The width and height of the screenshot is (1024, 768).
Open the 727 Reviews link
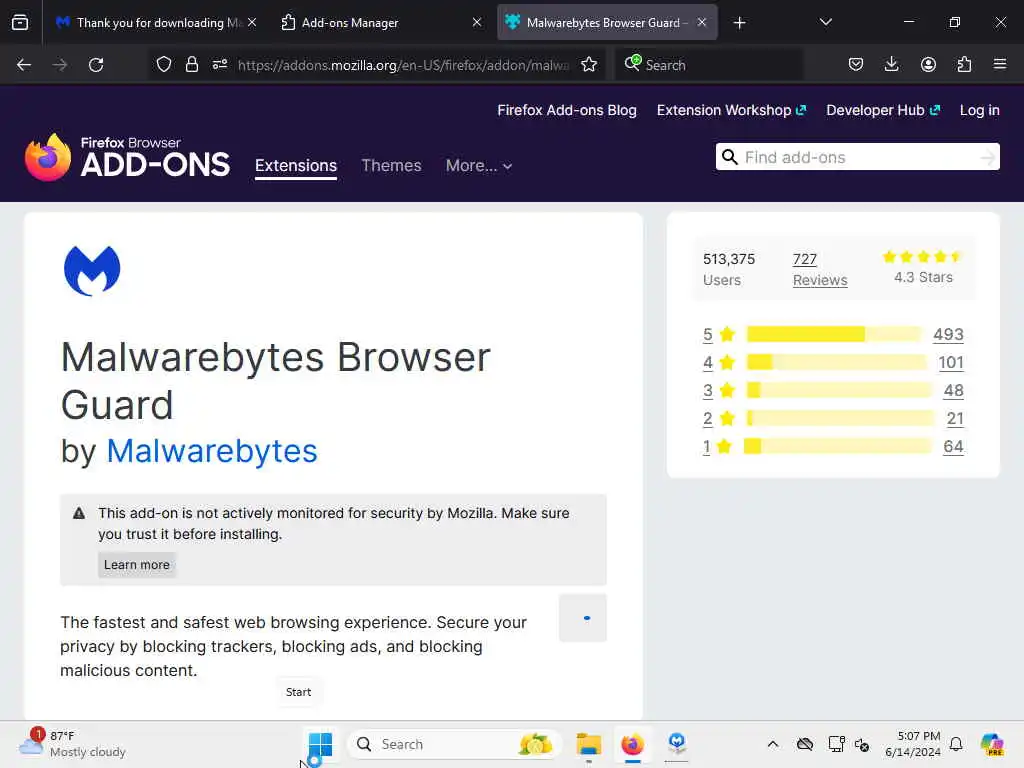coord(820,269)
